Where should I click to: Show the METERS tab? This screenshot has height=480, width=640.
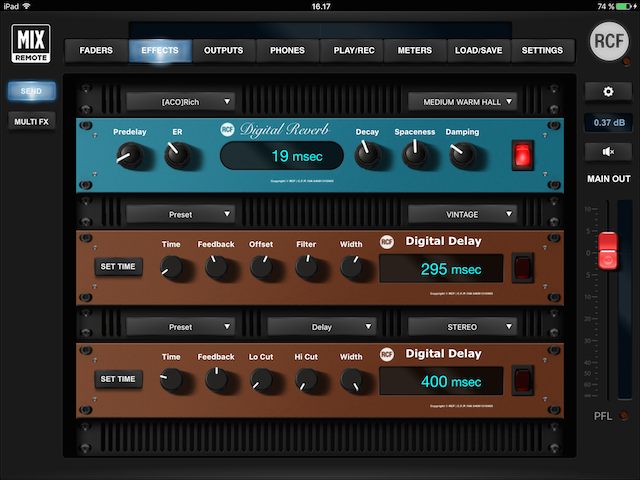415,51
